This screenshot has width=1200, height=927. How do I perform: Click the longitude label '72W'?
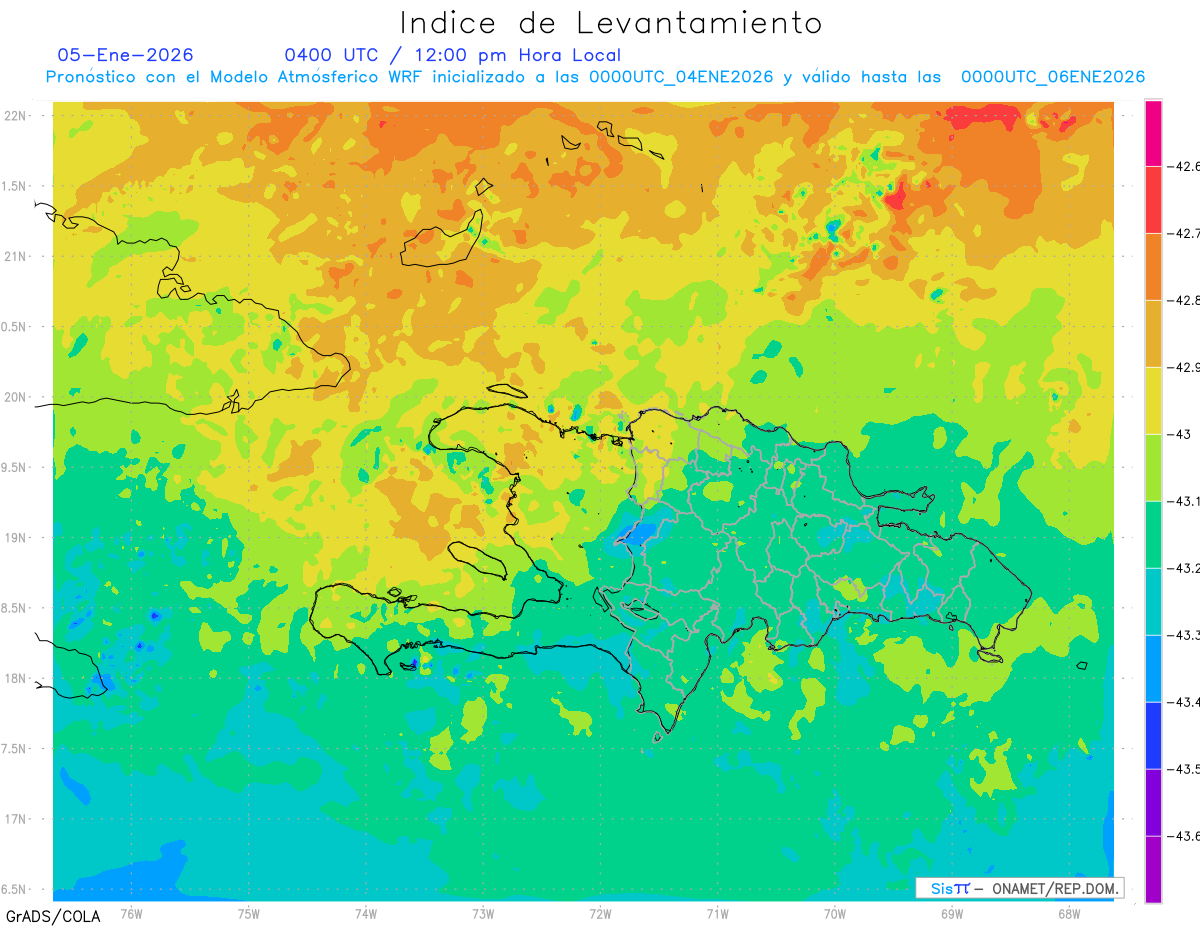pyautogui.click(x=600, y=914)
